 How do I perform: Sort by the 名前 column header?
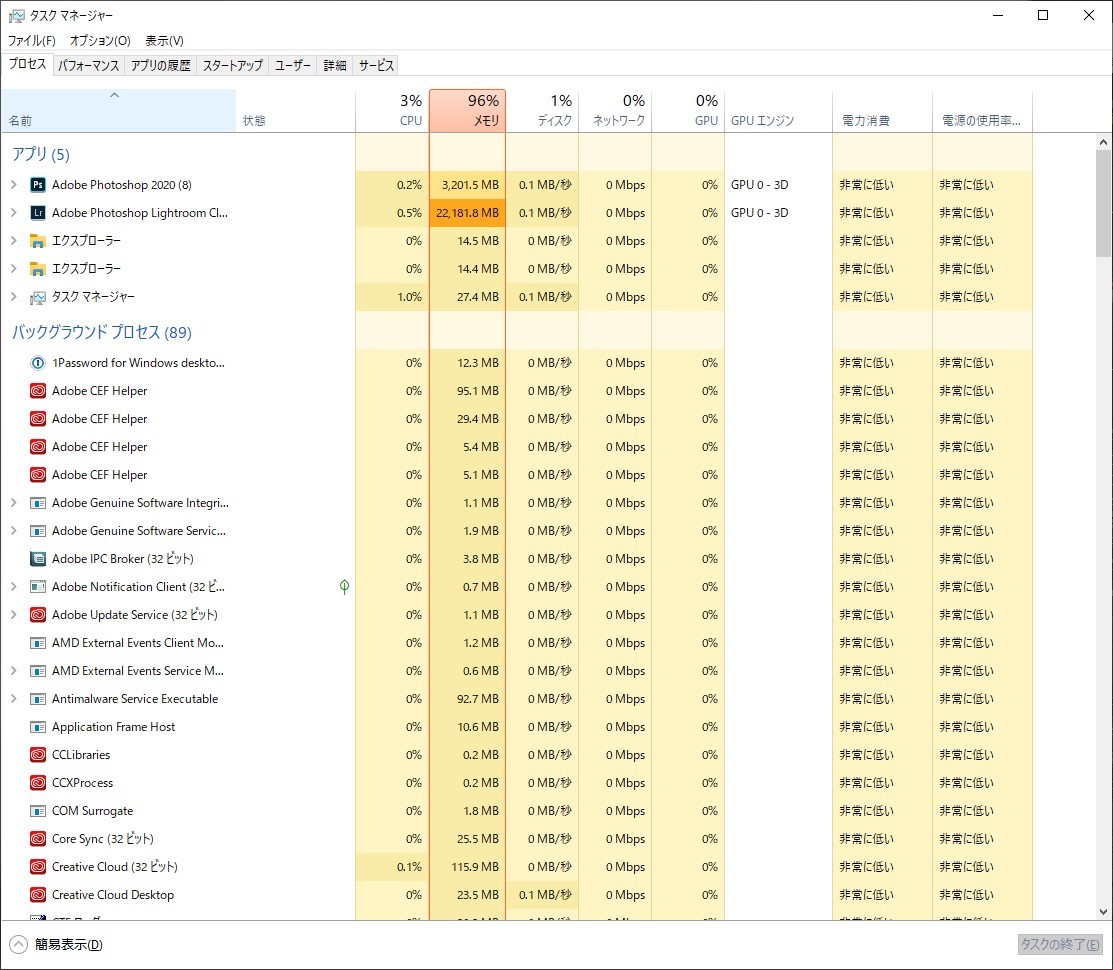point(119,111)
